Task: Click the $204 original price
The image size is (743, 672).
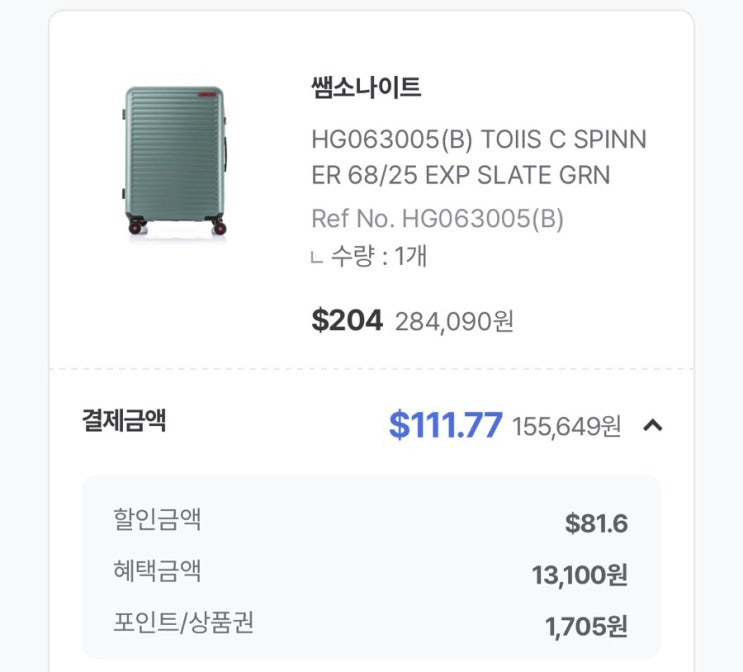Action: click(x=347, y=320)
